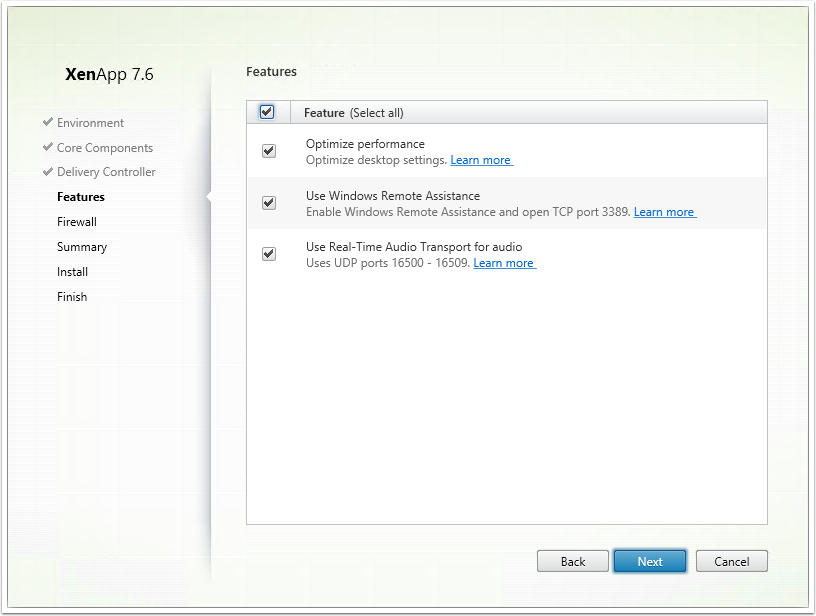
Task: Click the Next button
Action: point(650,561)
